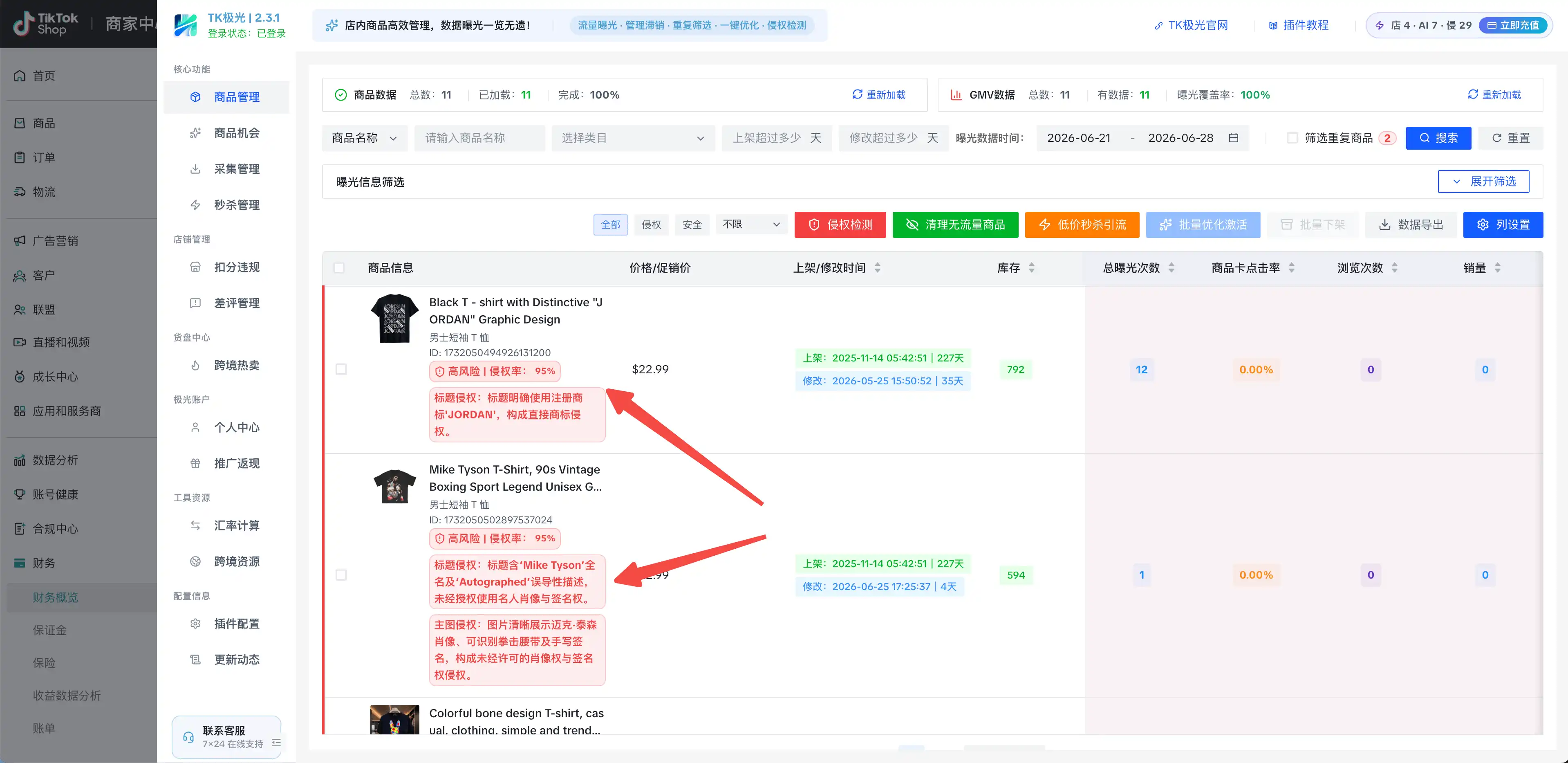Screen dimensions: 1568x763
Task: Click the 推广返现 gift icon
Action: pyautogui.click(x=195, y=463)
